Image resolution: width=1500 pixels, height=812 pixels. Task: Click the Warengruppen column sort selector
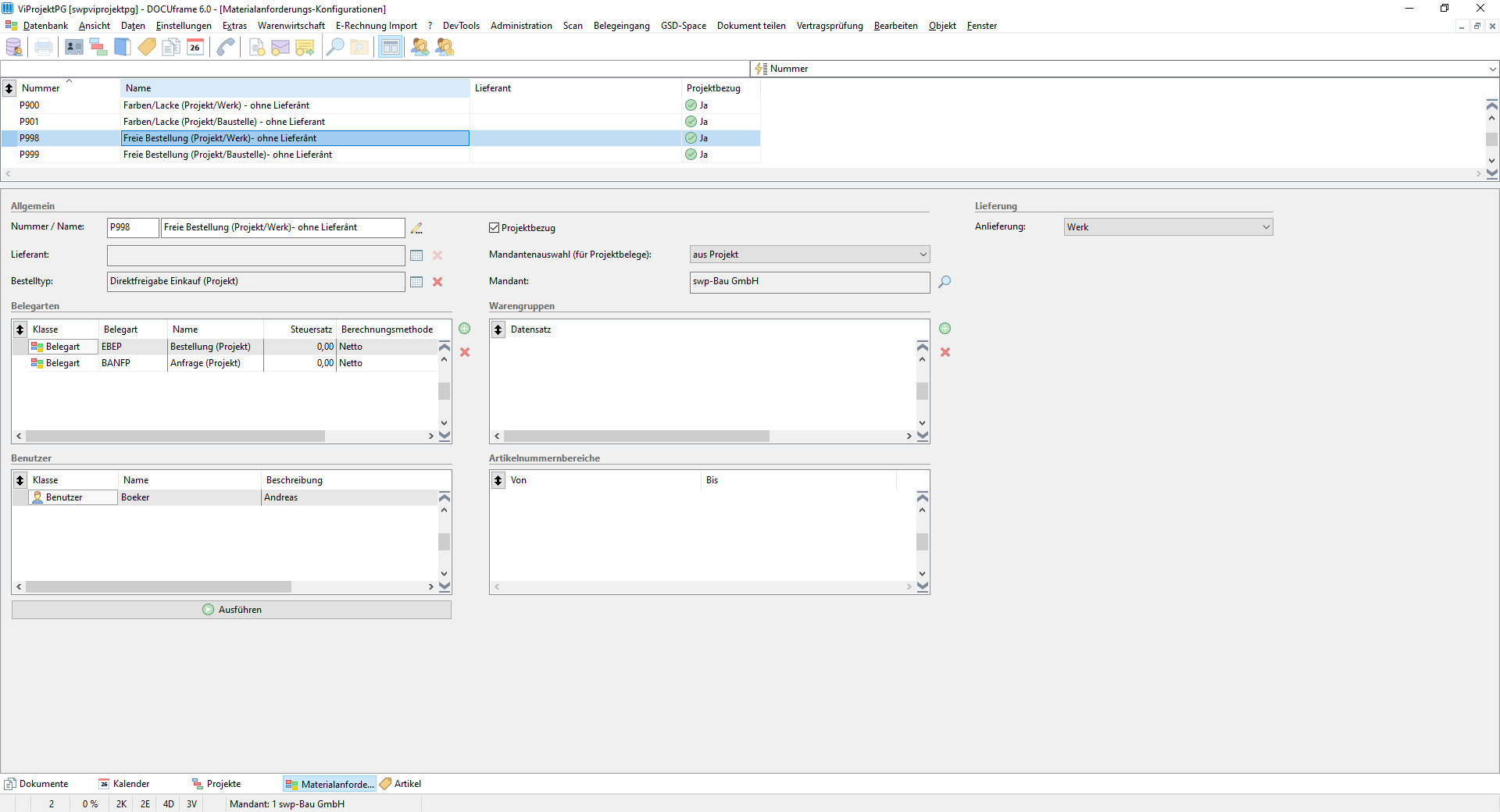[x=498, y=329]
